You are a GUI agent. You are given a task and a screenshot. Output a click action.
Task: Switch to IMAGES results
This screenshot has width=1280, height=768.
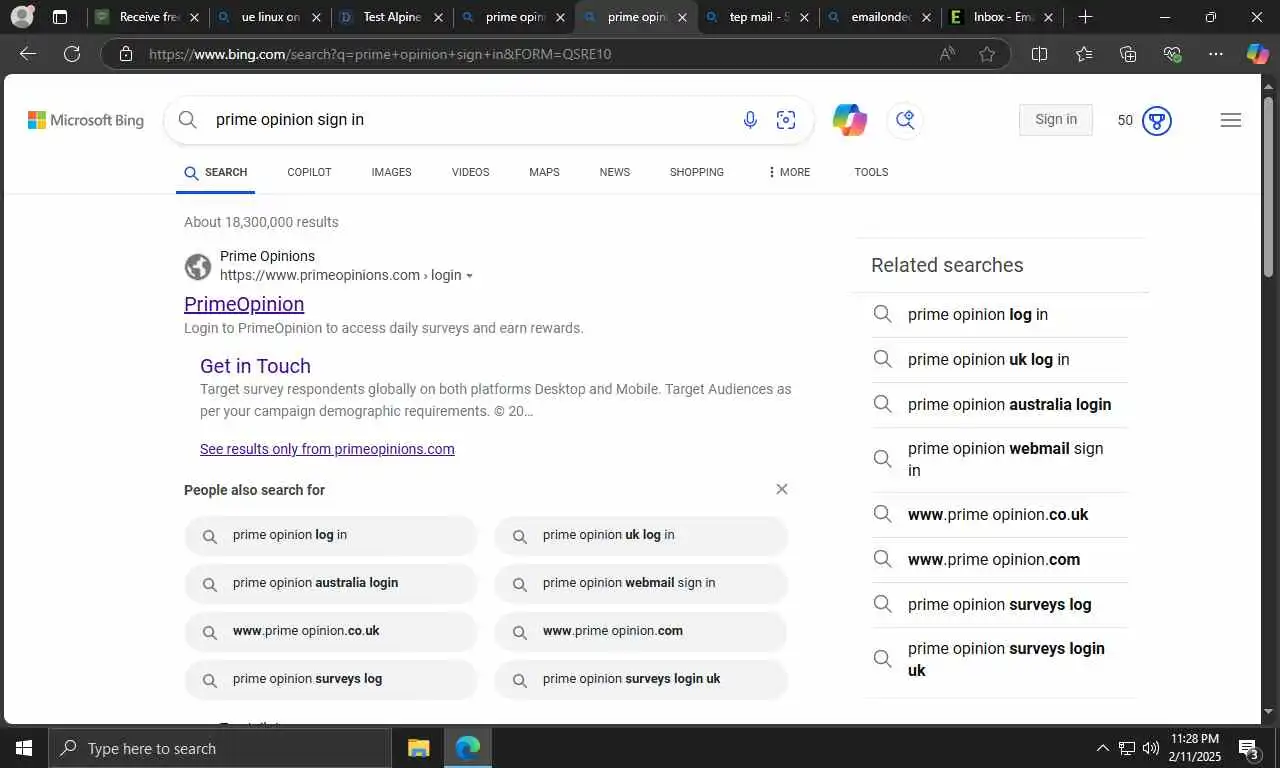[x=391, y=172]
